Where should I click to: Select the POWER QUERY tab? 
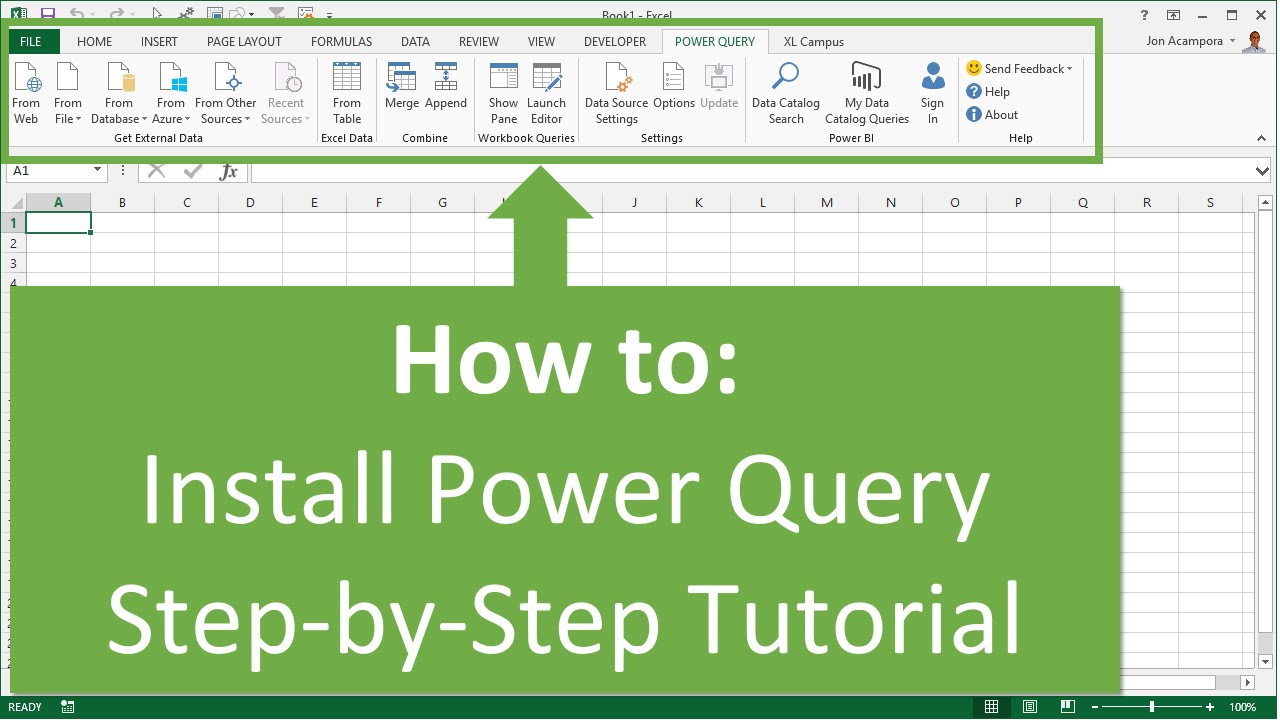[715, 42]
